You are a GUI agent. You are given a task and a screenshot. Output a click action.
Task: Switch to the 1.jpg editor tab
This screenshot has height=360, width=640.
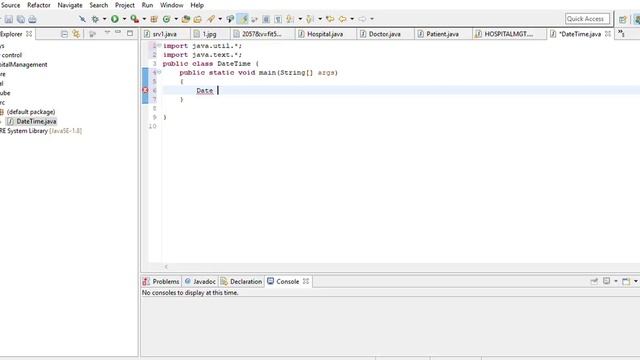coord(210,34)
